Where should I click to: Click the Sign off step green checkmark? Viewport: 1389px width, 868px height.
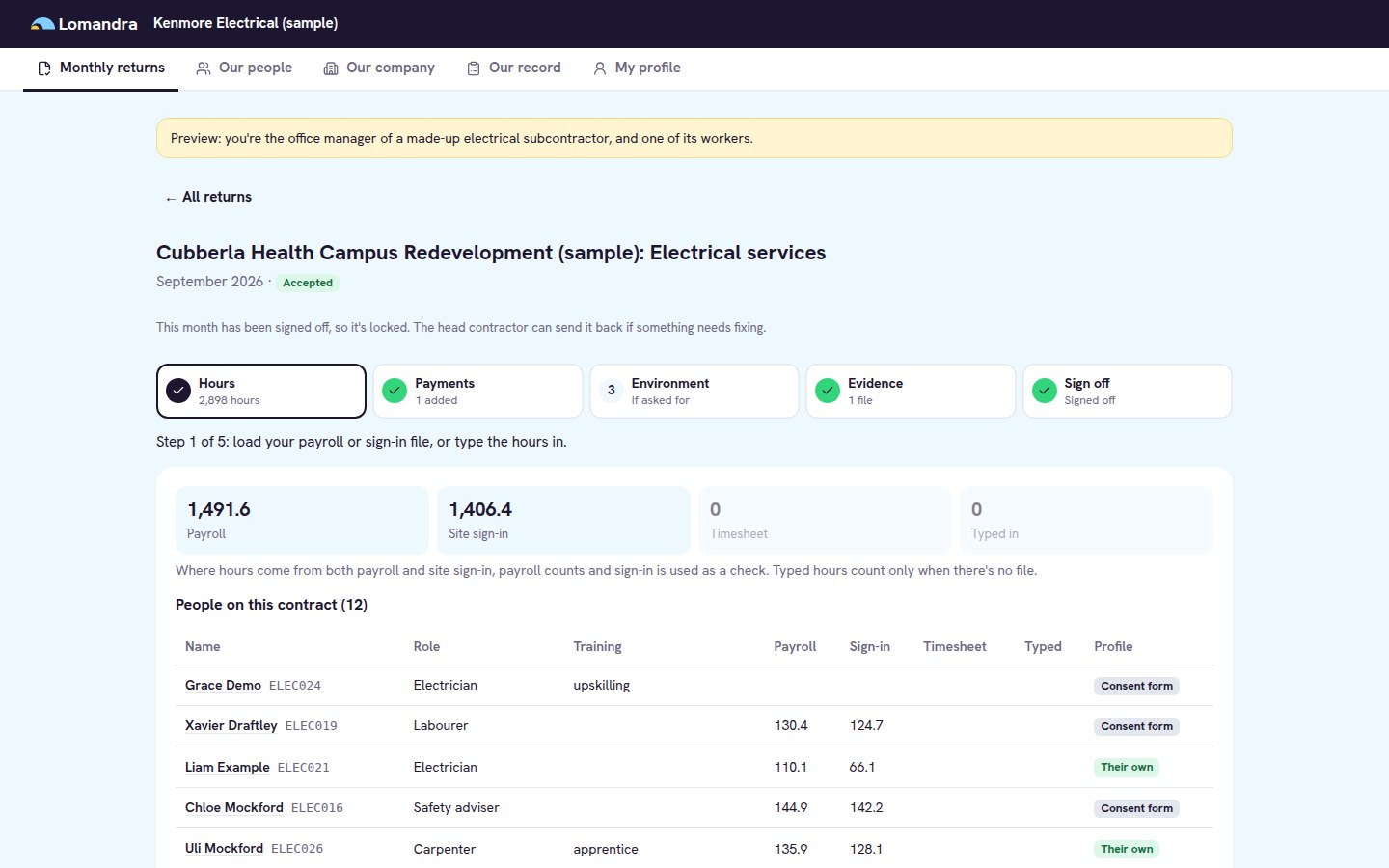click(1045, 391)
